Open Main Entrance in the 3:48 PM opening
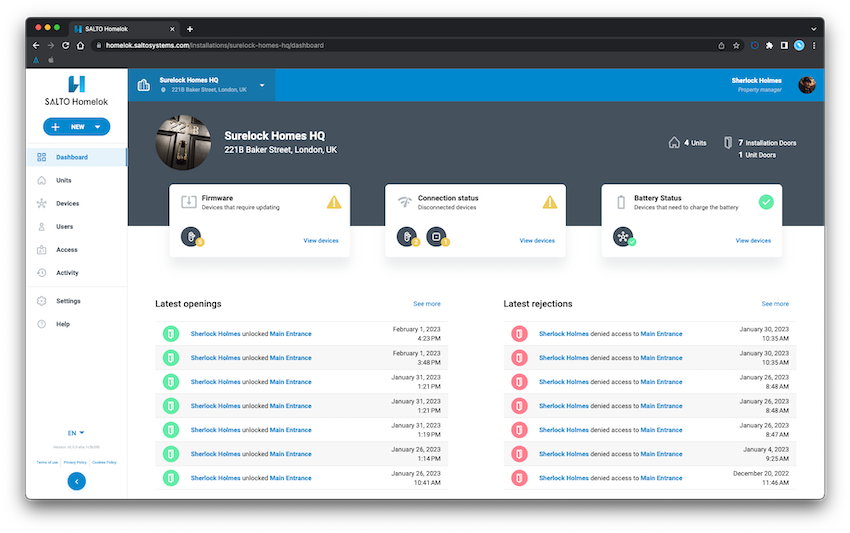The width and height of the screenshot is (850, 533). [291, 358]
